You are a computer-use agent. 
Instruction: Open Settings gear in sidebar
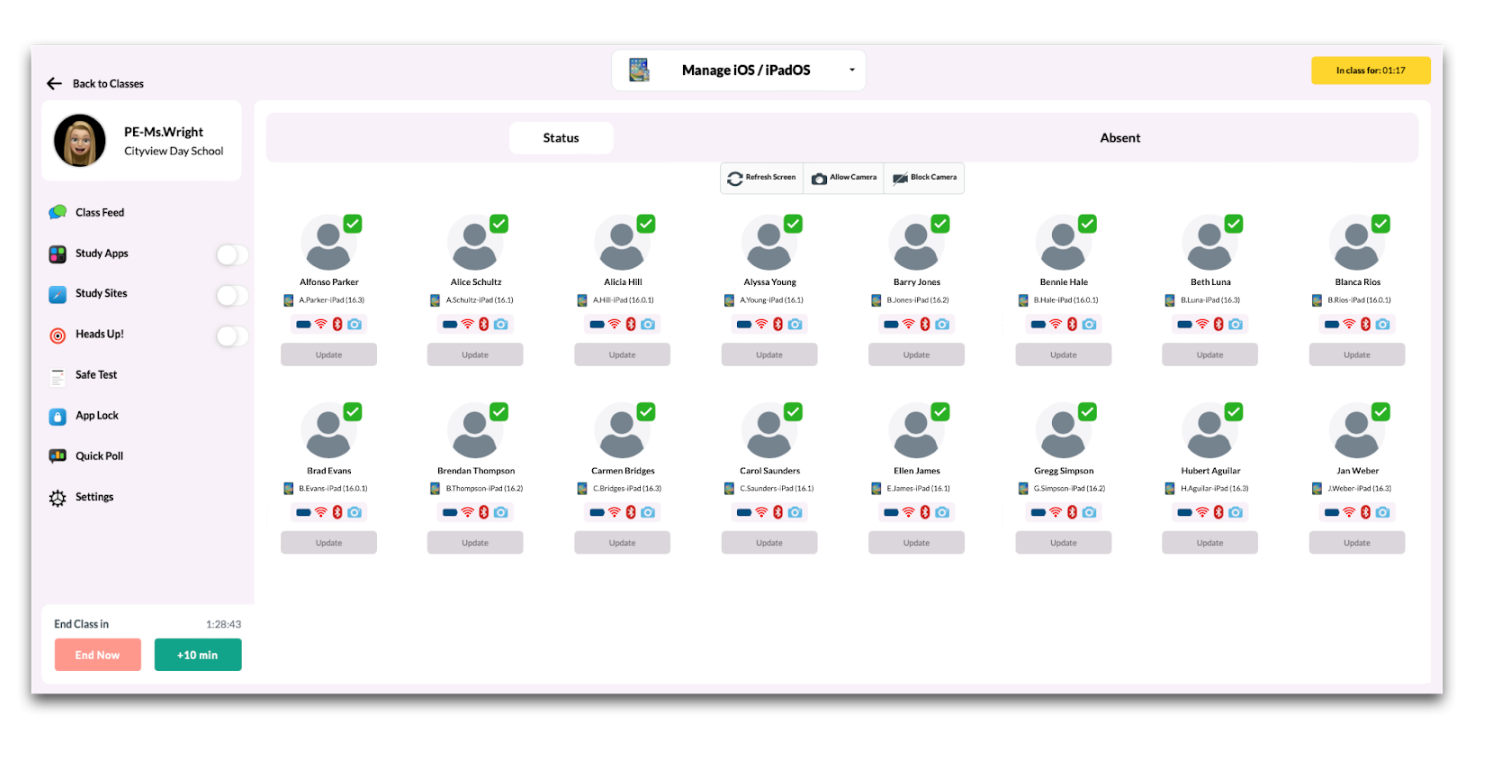pos(58,498)
